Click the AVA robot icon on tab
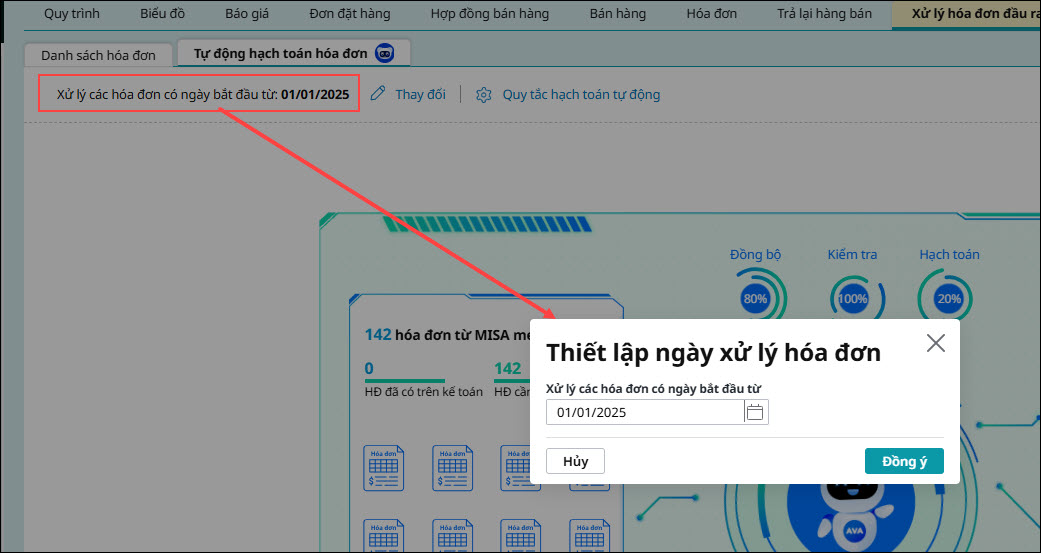 point(385,53)
